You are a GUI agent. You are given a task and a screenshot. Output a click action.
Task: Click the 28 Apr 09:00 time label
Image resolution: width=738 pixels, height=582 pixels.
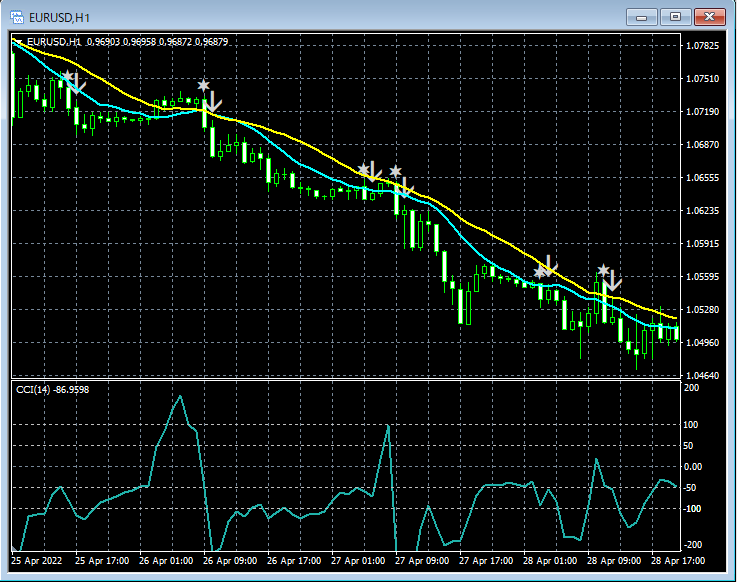[x=614, y=561]
